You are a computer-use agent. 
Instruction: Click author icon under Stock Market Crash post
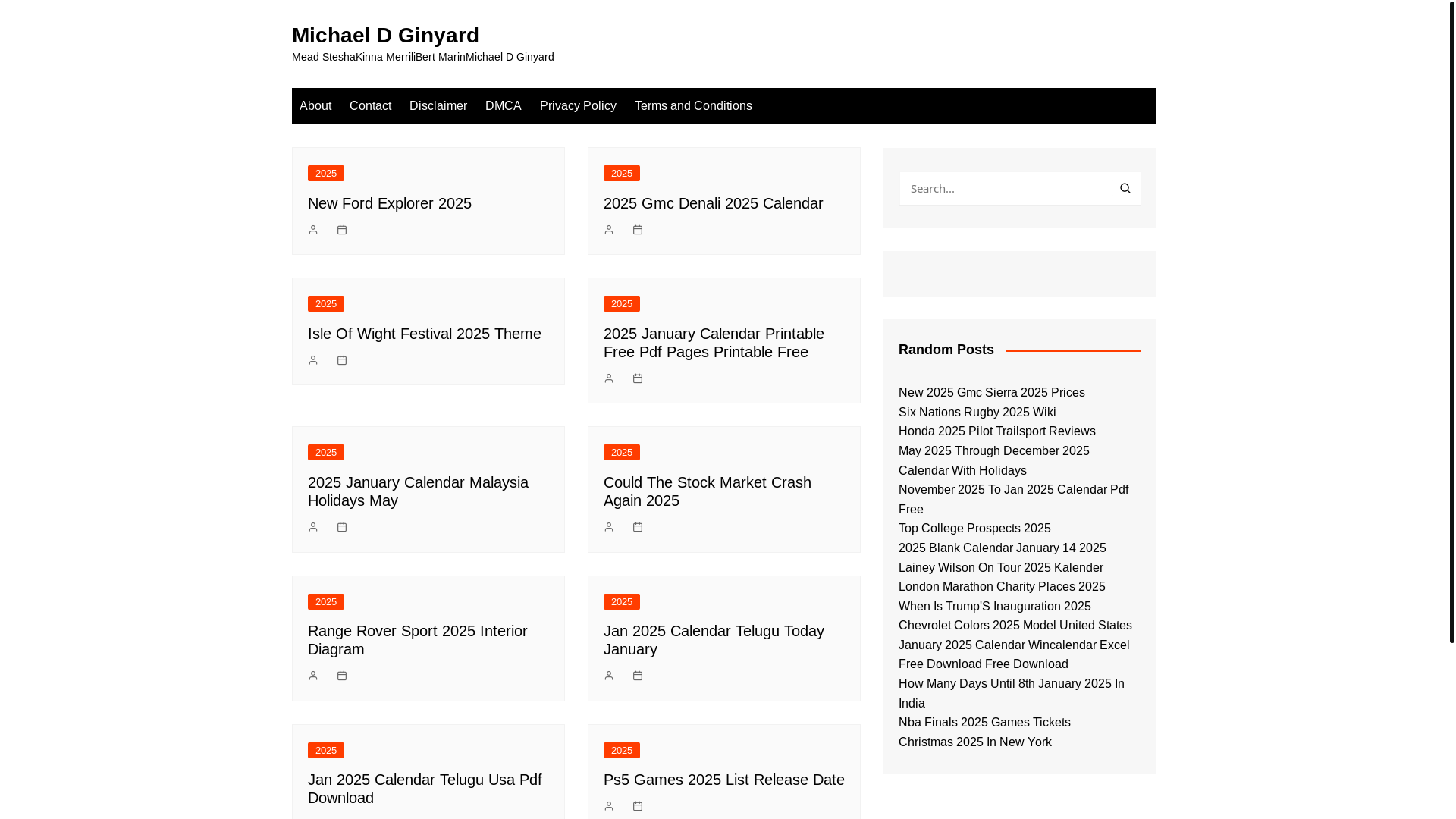(x=609, y=527)
